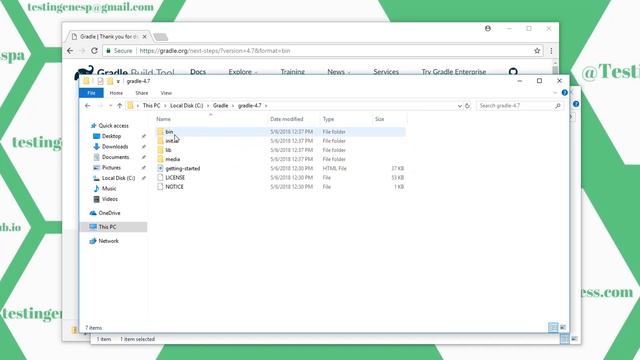The image size is (640, 360).
Task: Open Docs on Gradle website
Action: pyautogui.click(x=198, y=72)
